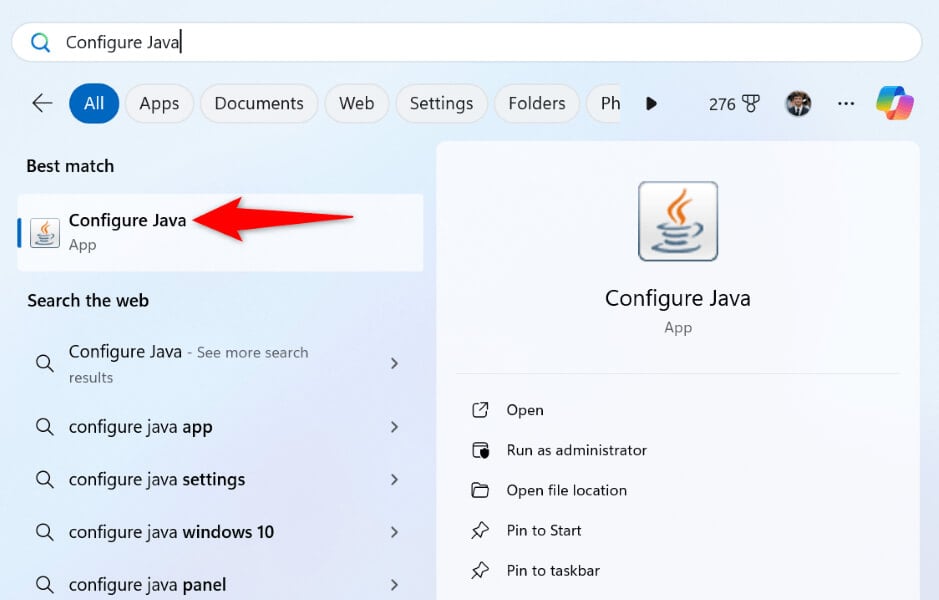Expand the 'configure java app' suggestion chevron

[394, 427]
